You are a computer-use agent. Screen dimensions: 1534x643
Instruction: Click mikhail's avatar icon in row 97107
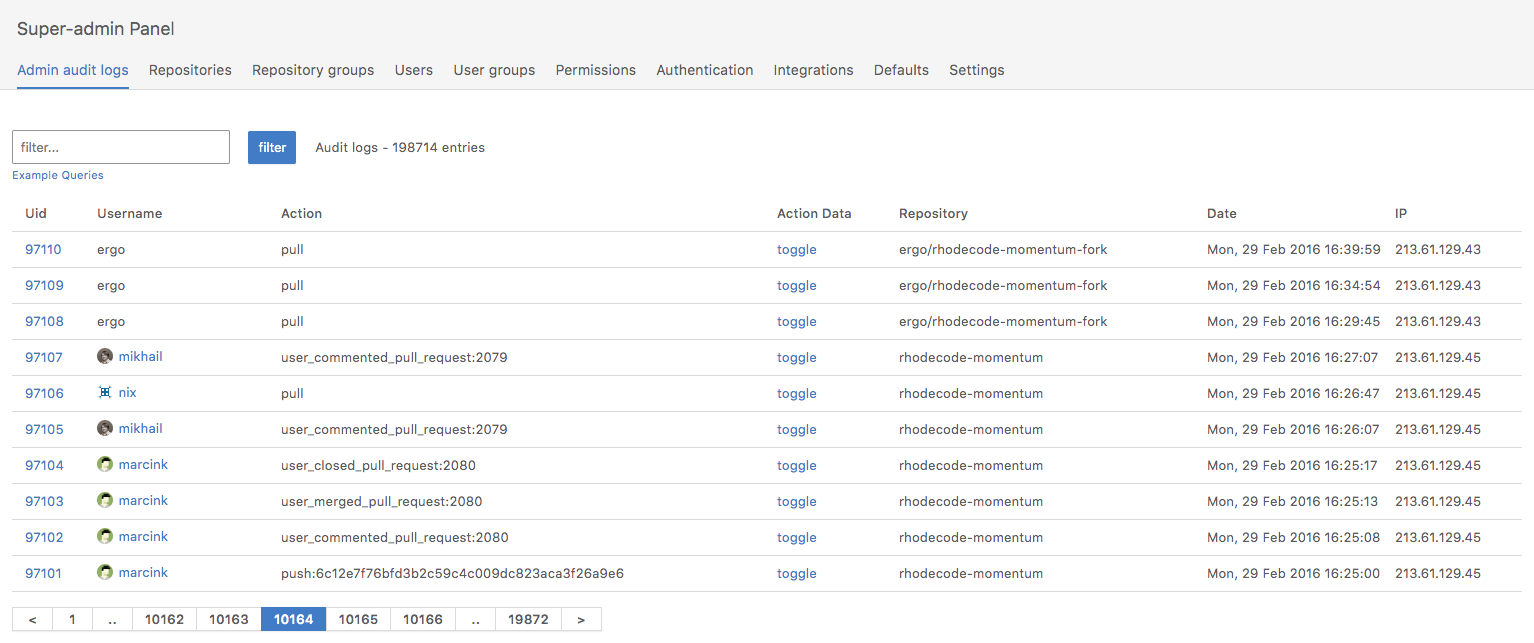click(x=105, y=357)
